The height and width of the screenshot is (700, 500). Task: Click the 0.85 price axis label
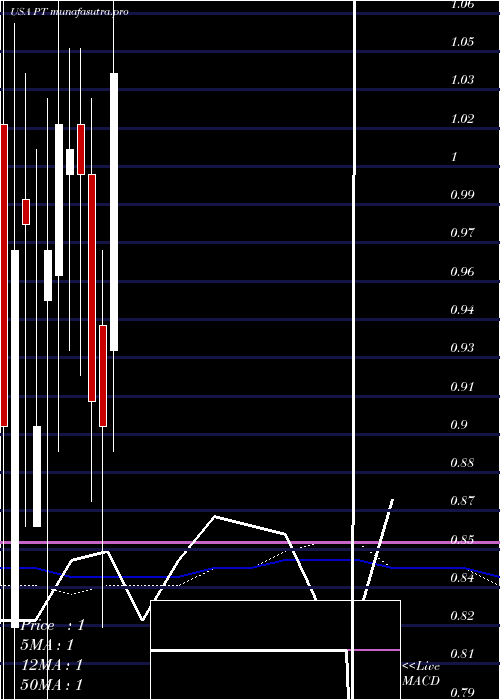(462, 540)
